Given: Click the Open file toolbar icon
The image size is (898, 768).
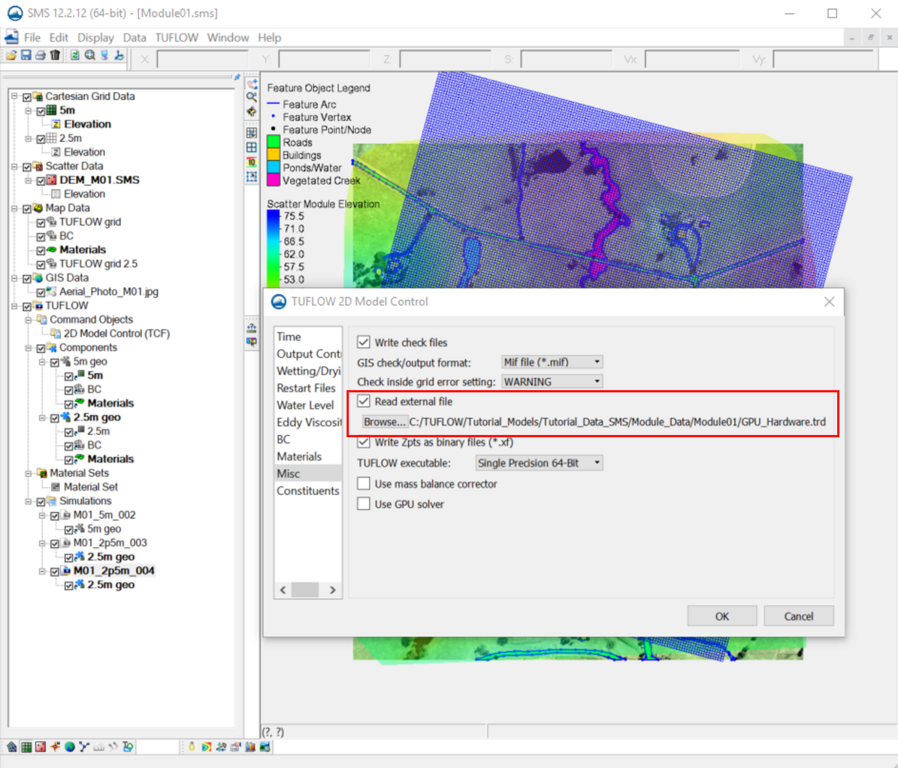Looking at the screenshot, I should click(11, 56).
